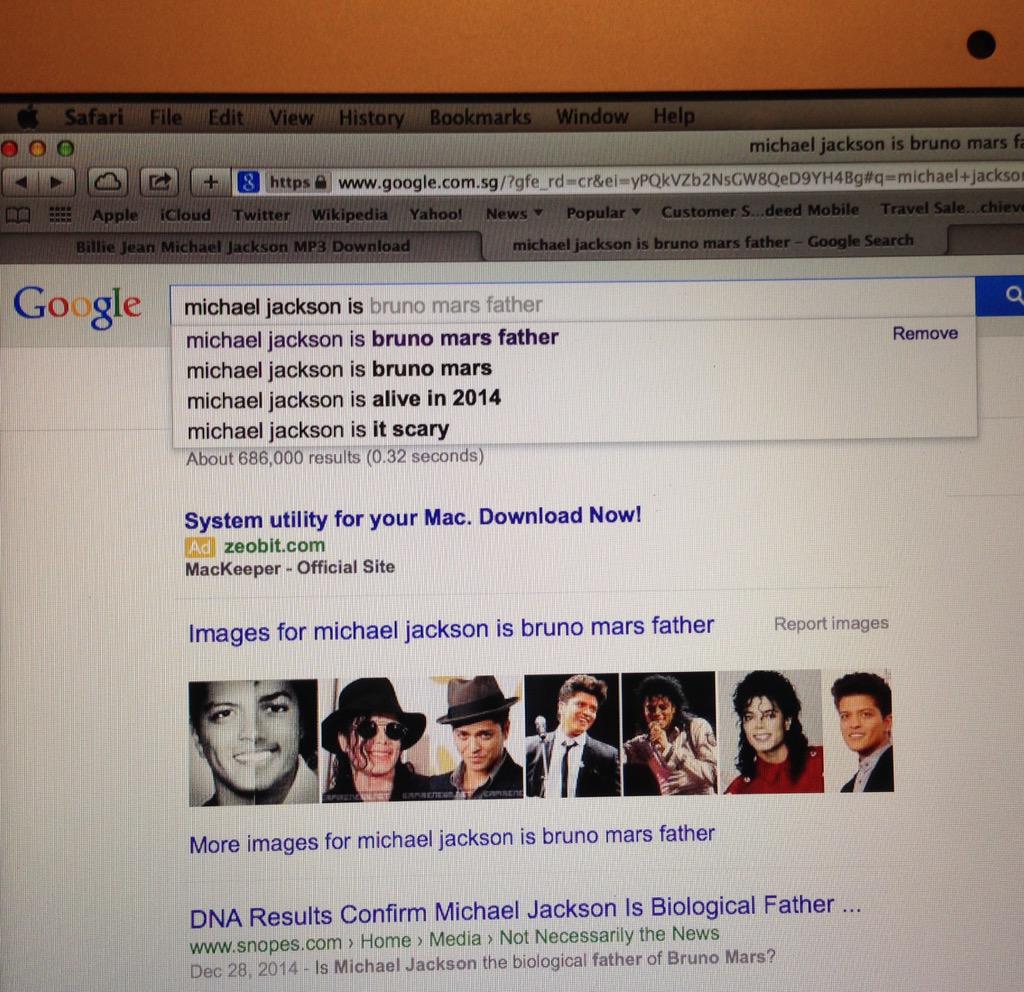Image resolution: width=1024 pixels, height=992 pixels.
Task: Open the Wikipedia bookmark
Action: pos(349,214)
